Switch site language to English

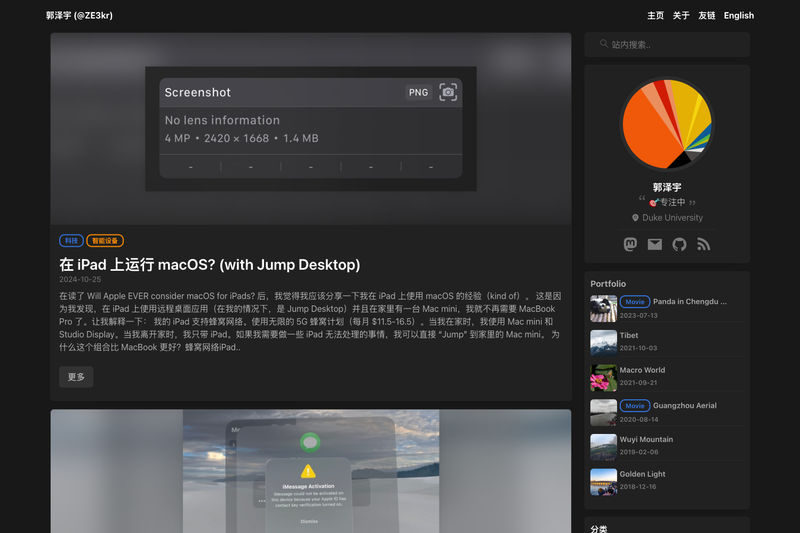(x=739, y=15)
